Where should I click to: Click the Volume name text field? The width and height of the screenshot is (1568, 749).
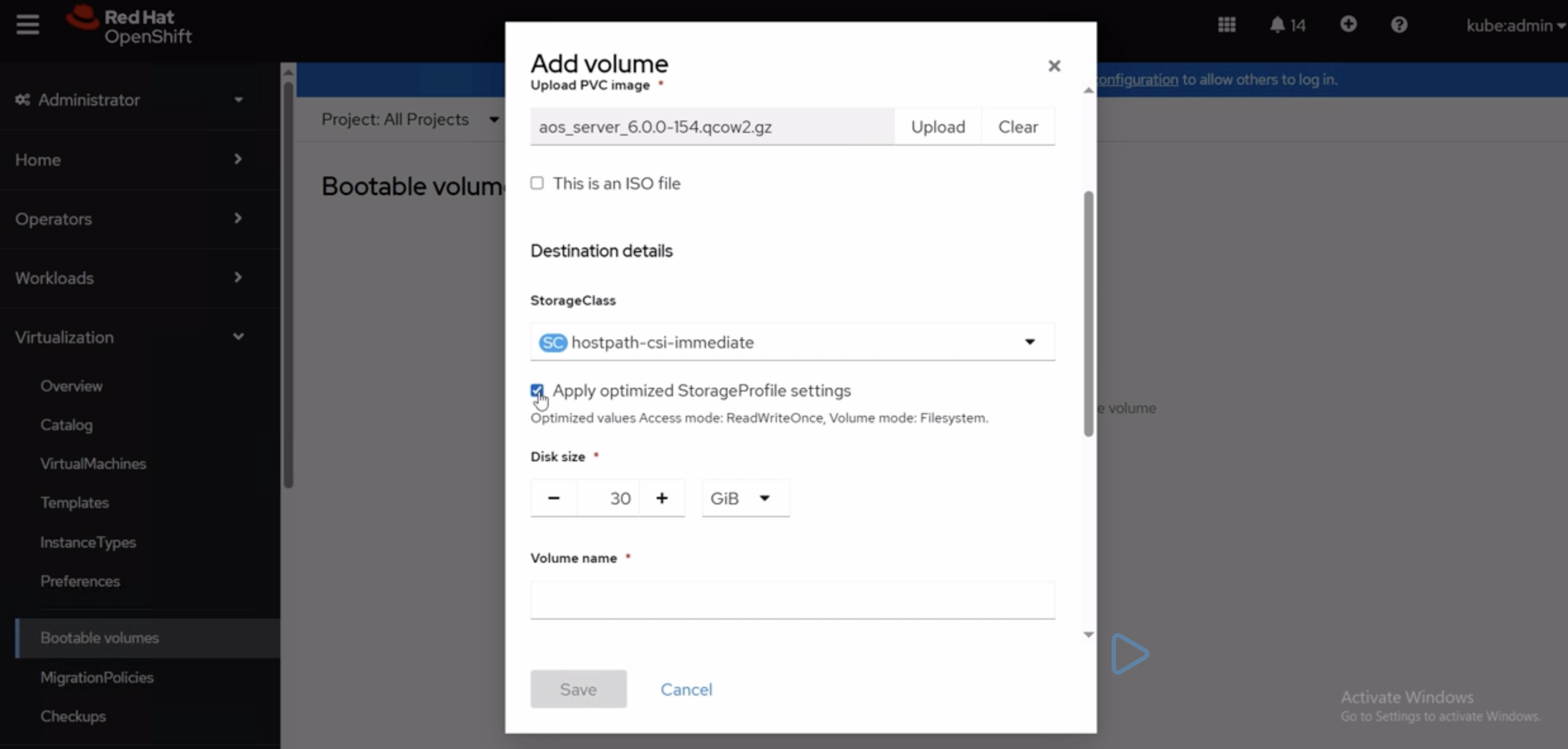click(x=792, y=599)
